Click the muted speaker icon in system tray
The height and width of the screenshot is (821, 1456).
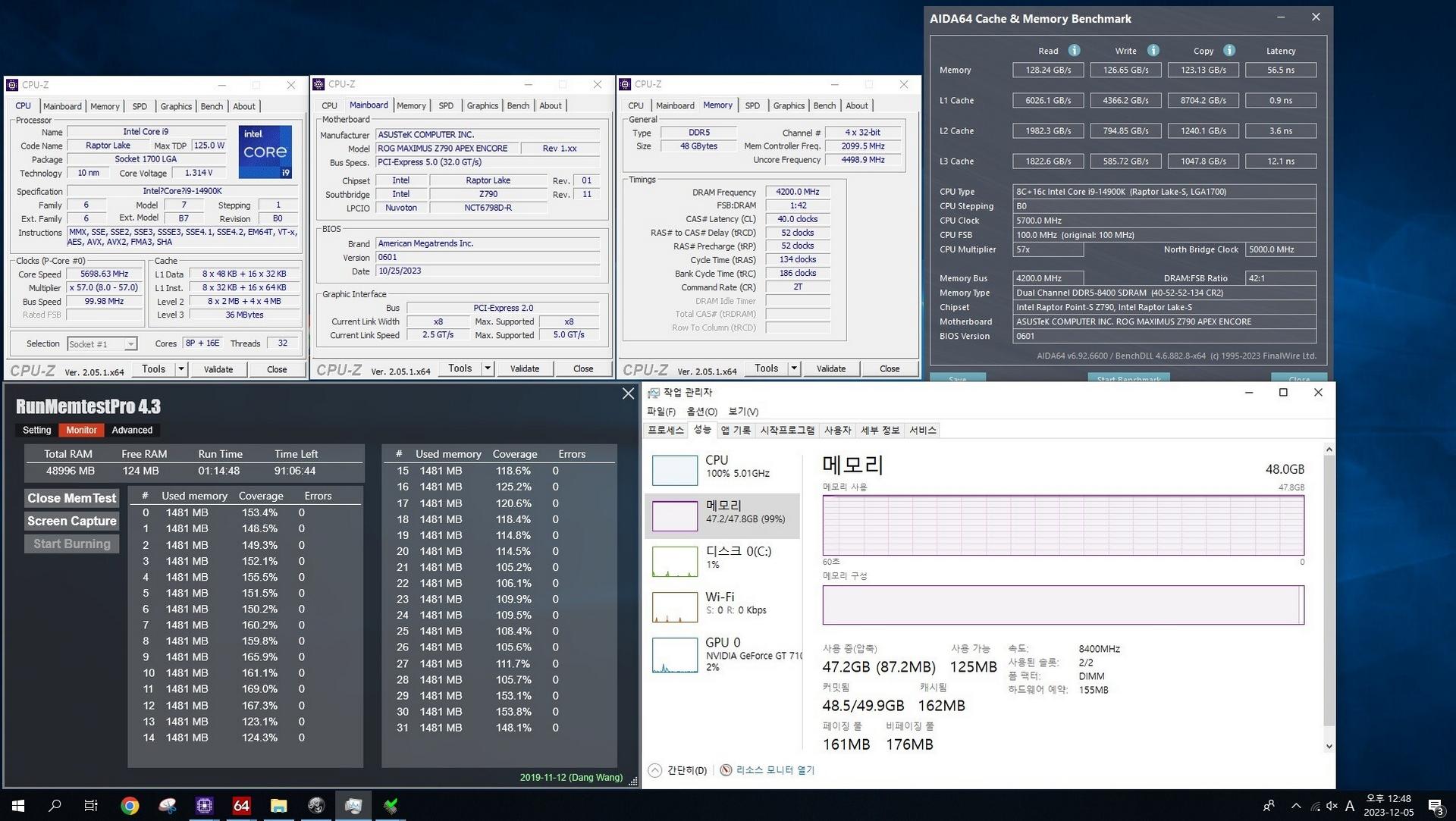coord(1332,806)
